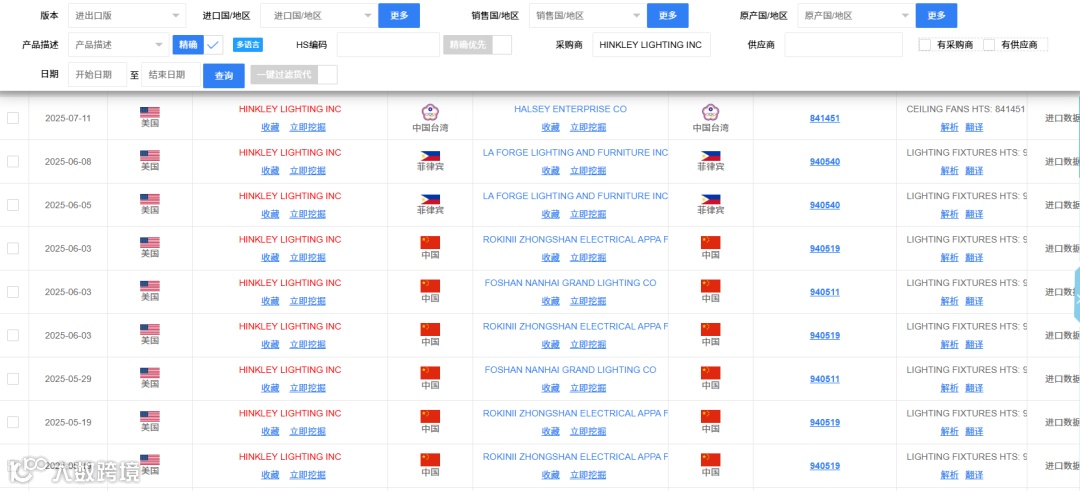This screenshot has width=1080, height=491.
Task: Click the CEILING FANS HTS: 841451 description text
Action: click(x=966, y=109)
